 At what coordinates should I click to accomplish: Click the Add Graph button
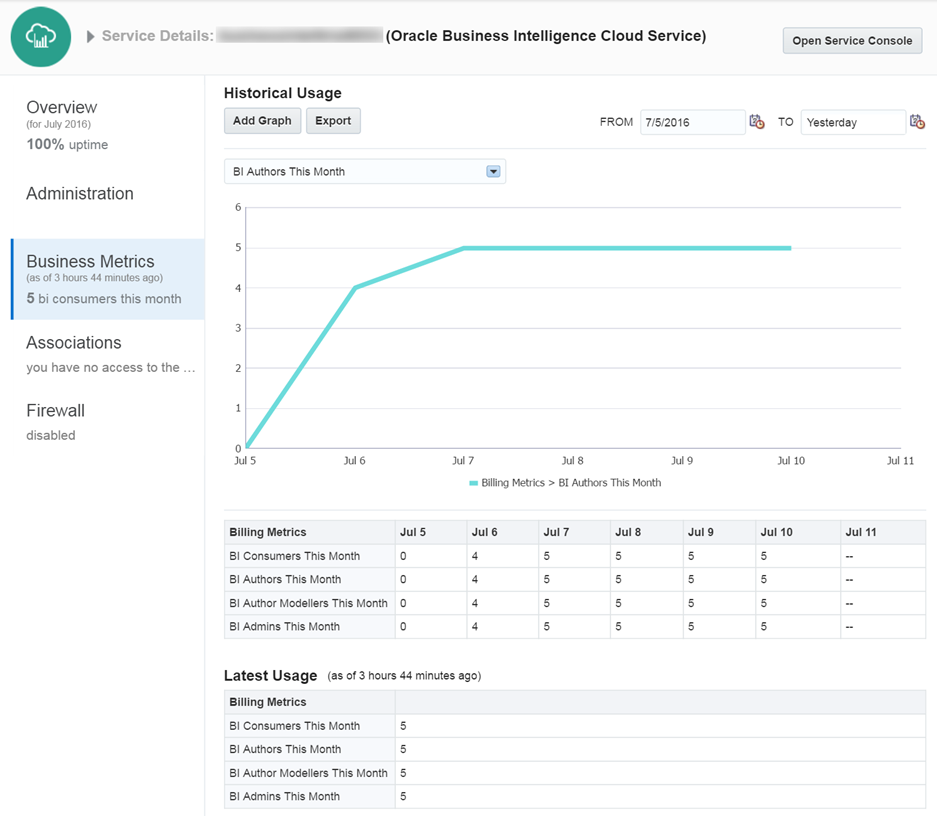pos(262,121)
